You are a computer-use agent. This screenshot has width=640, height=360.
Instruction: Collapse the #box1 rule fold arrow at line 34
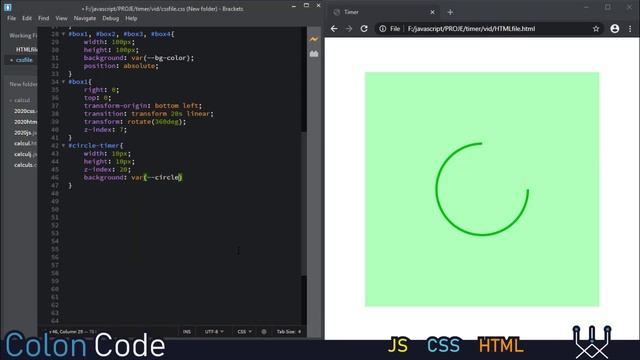63,82
